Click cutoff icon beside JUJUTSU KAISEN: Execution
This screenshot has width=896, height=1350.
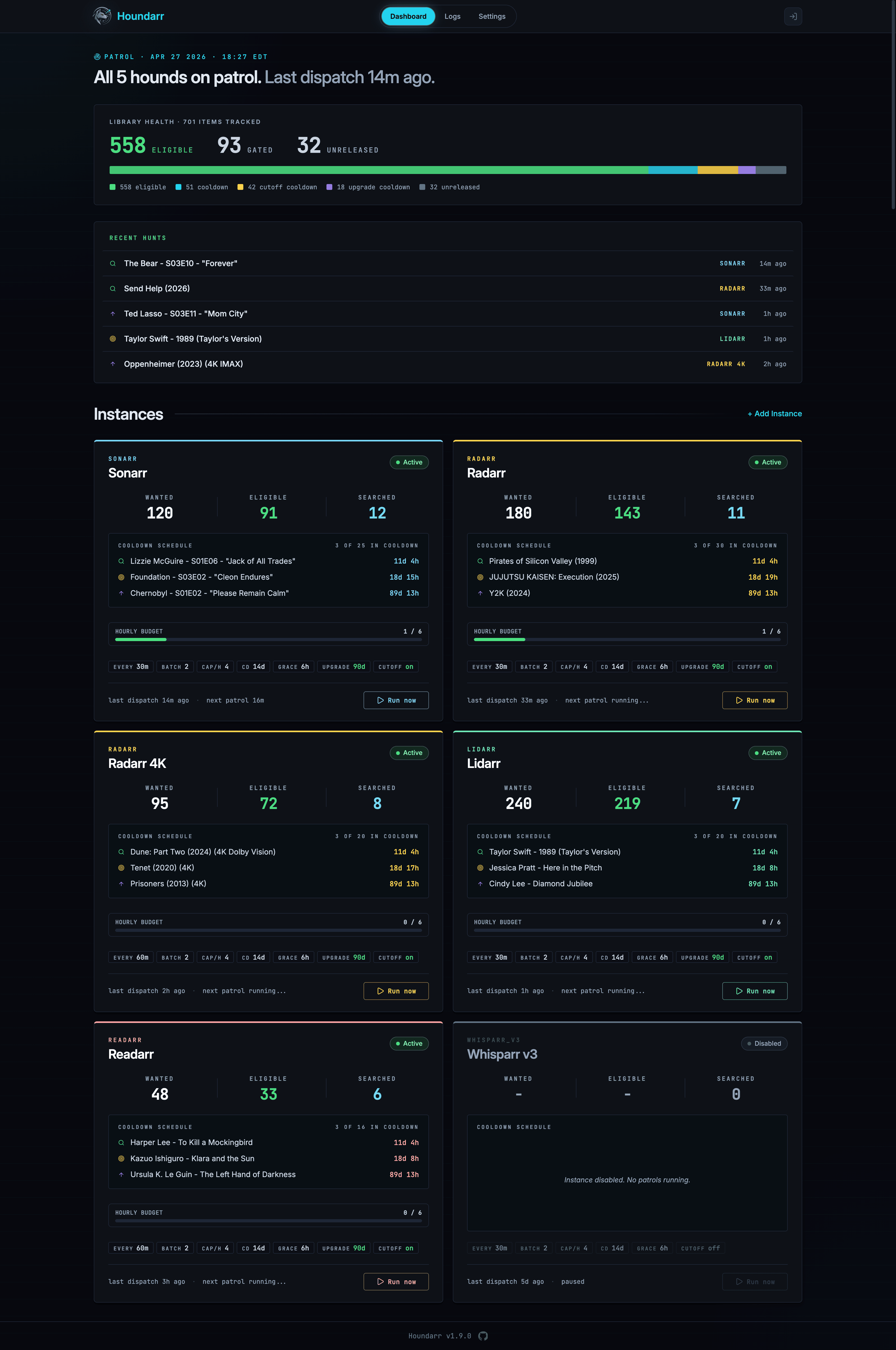pos(480,577)
